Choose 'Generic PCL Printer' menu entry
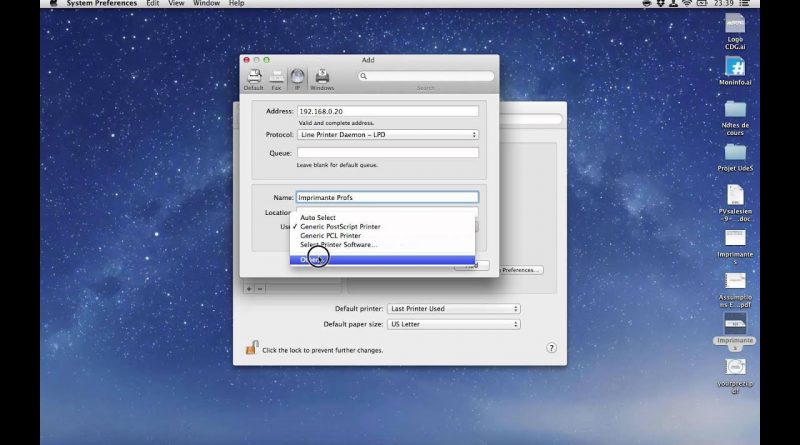Screen dimensions: 800x445 tap(382, 236)
